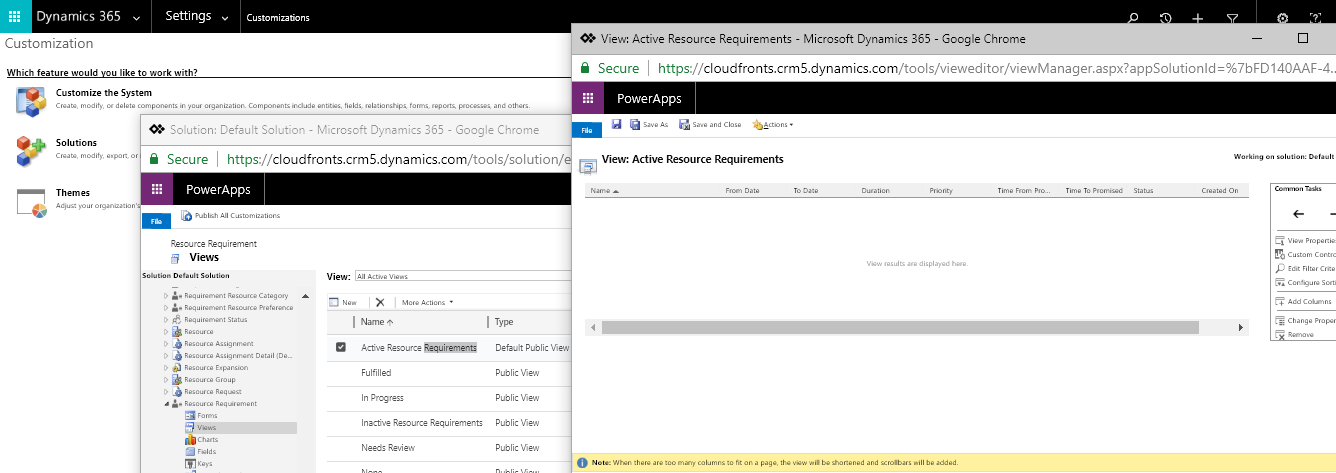This screenshot has width=1336, height=473.
Task: Open the Customizations breadcrumb
Action: click(x=278, y=18)
